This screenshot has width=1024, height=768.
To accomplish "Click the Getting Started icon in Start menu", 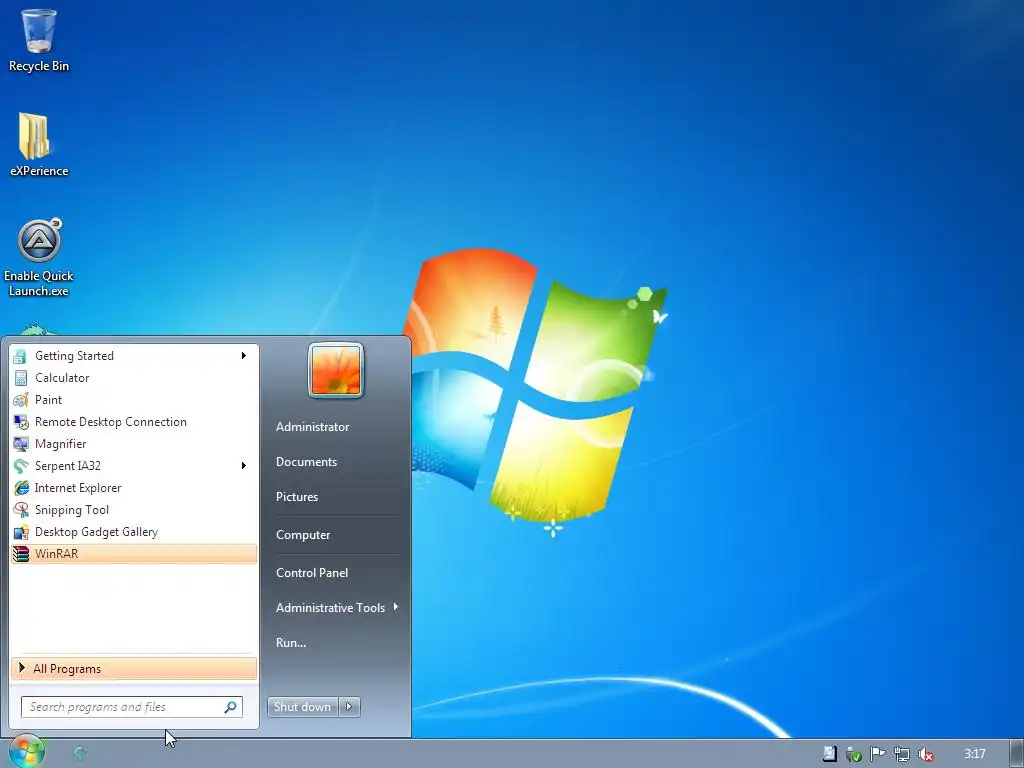I will point(20,356).
